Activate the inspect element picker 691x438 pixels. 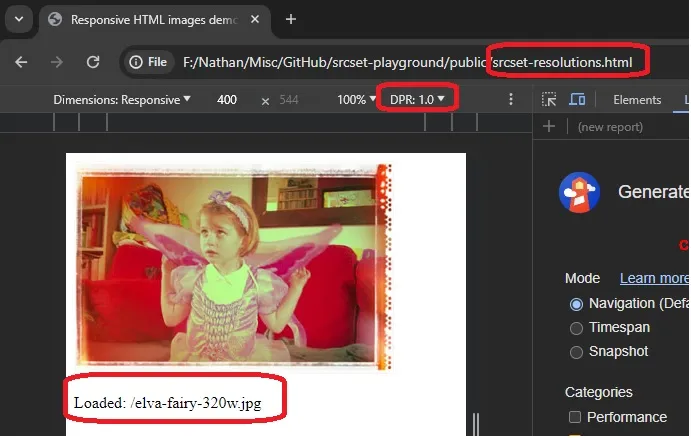pyautogui.click(x=549, y=100)
